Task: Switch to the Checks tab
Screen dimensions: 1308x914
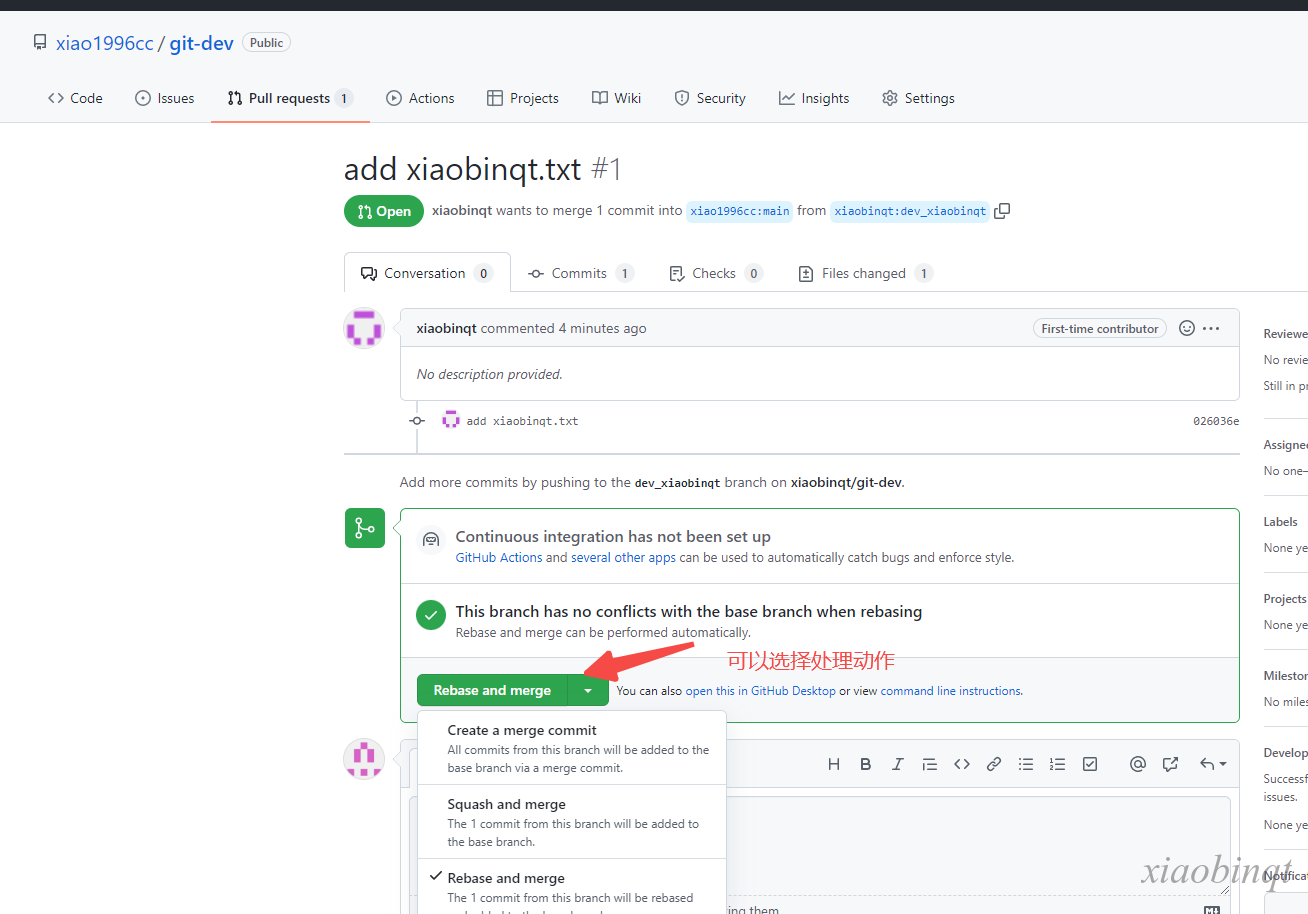Action: pyautogui.click(x=715, y=273)
